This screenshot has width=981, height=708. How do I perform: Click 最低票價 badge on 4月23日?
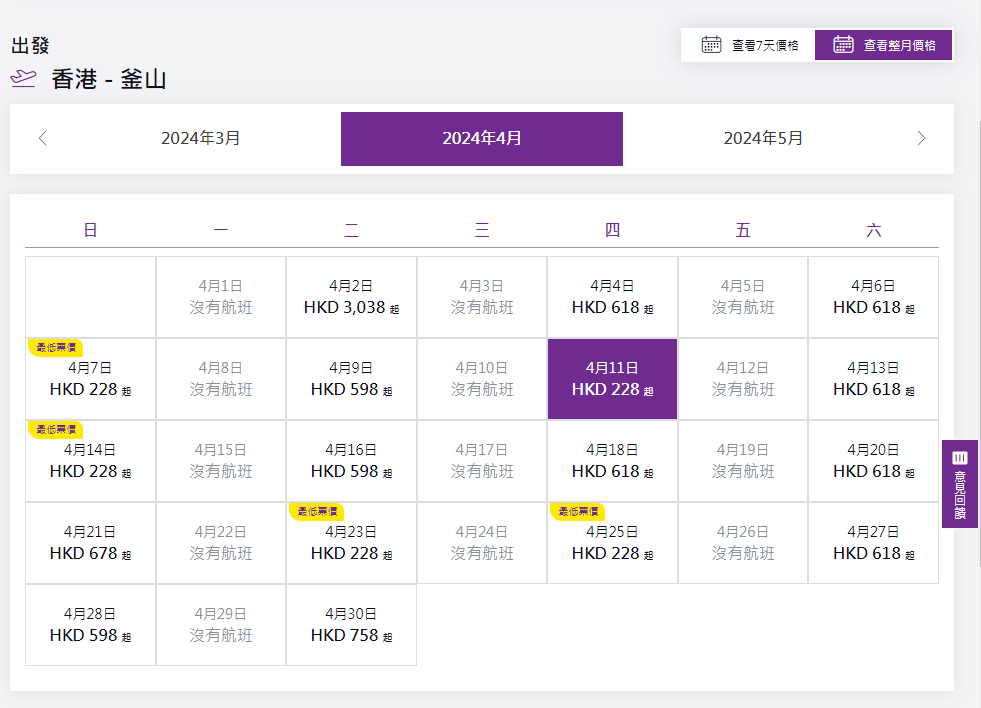(317, 511)
